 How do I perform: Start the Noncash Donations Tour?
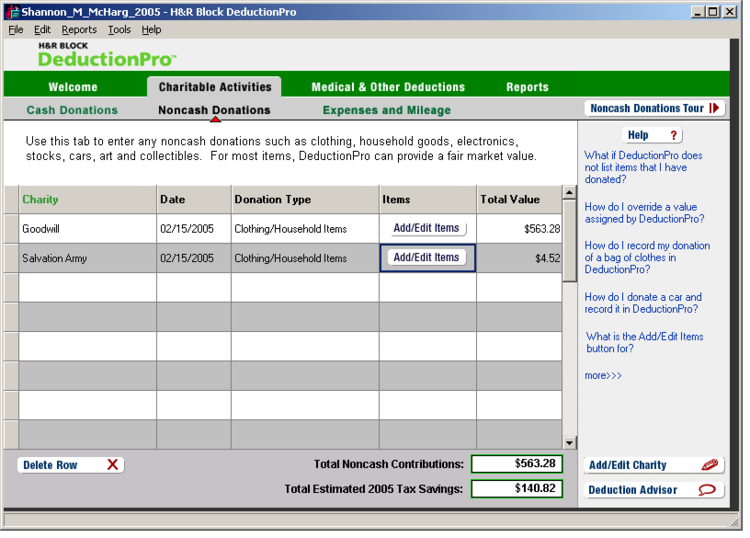pos(654,108)
